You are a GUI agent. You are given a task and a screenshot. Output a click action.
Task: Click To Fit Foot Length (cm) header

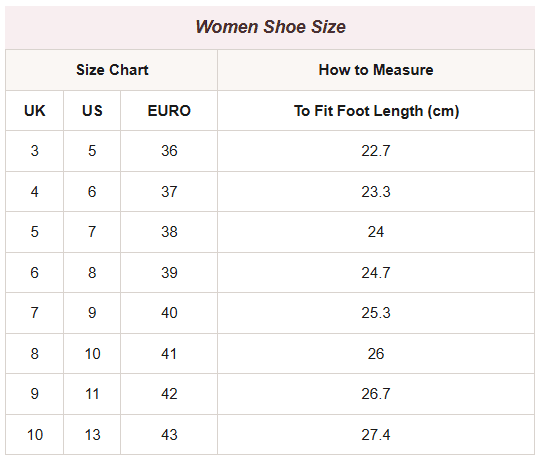coord(376,111)
